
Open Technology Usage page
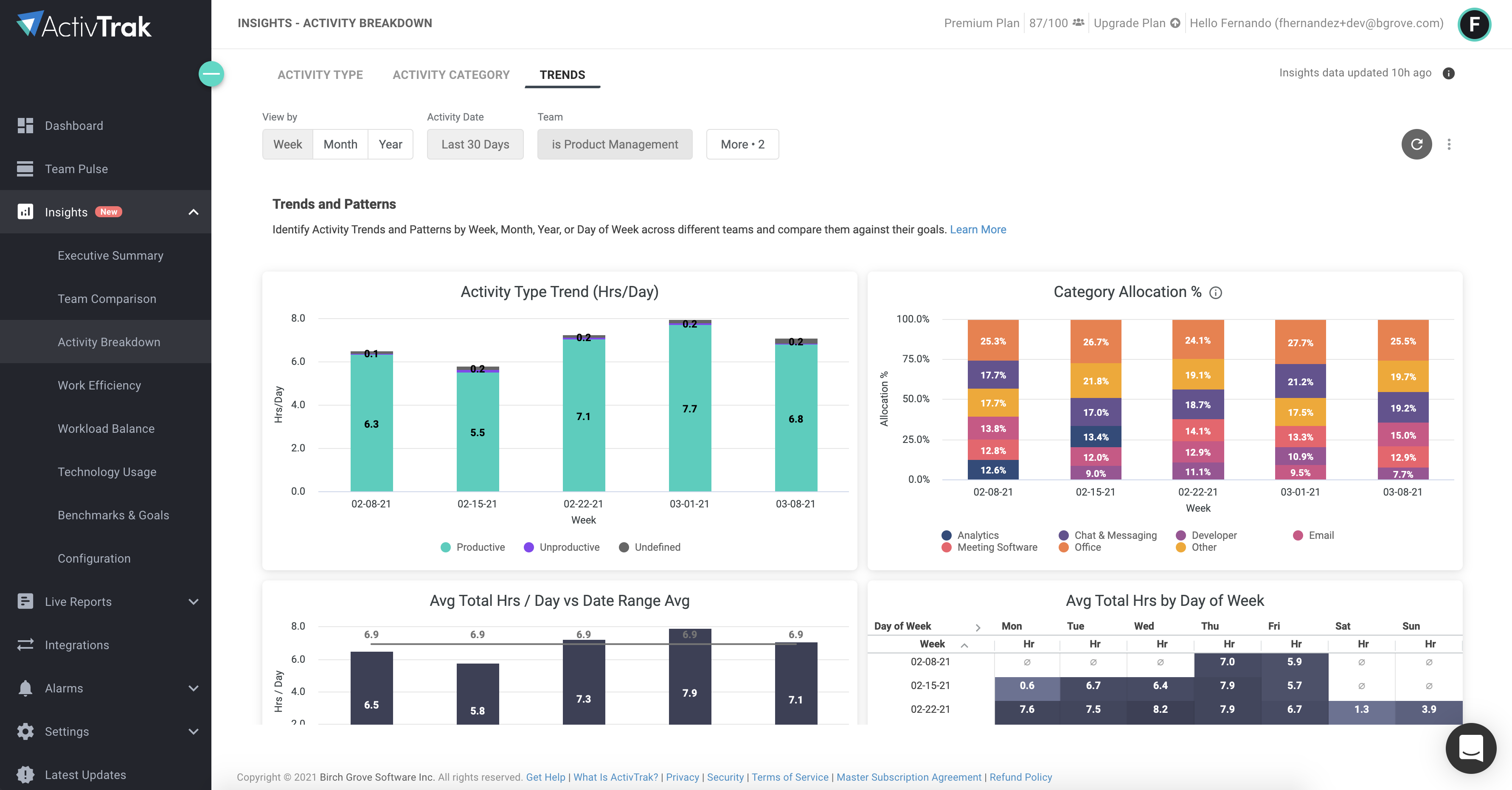tap(107, 472)
